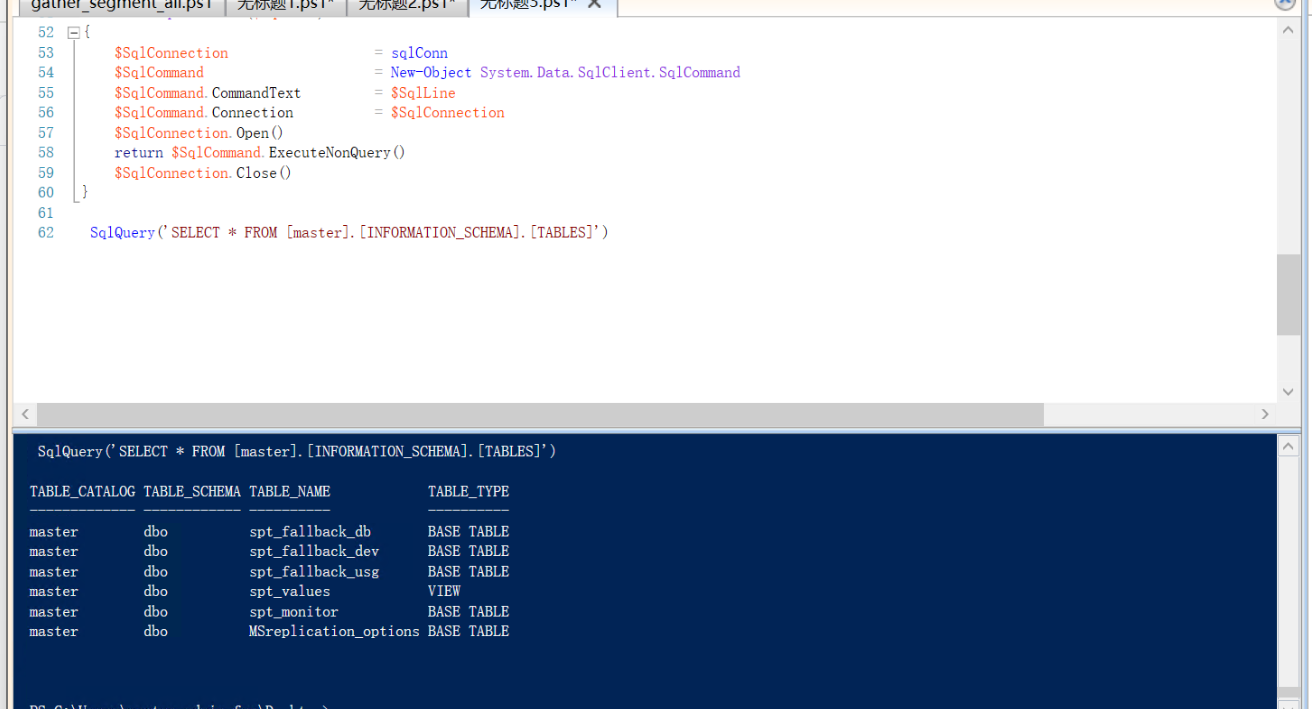
Task: Click the Close() call on line 59
Action: pos(264,173)
